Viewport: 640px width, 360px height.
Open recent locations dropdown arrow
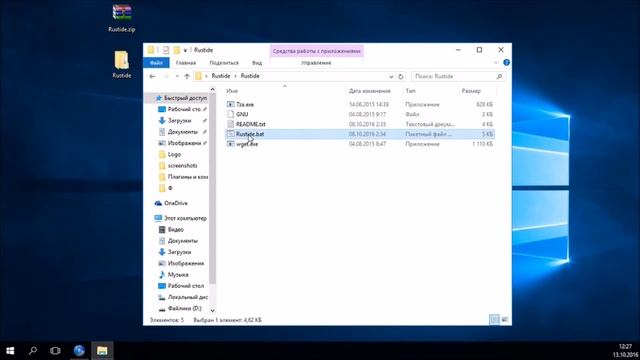pyautogui.click(x=177, y=76)
